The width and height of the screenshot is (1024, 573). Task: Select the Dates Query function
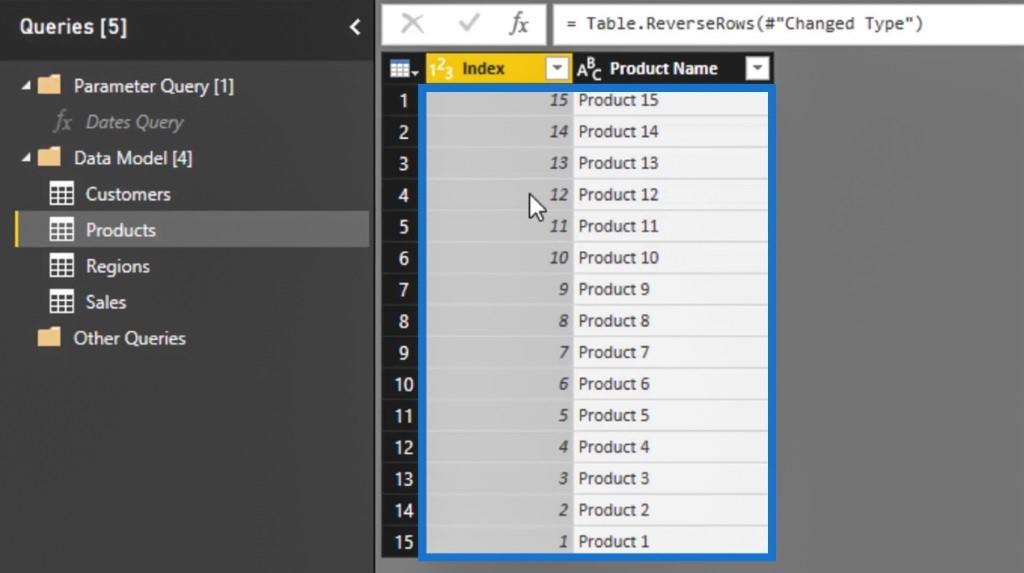(x=135, y=122)
